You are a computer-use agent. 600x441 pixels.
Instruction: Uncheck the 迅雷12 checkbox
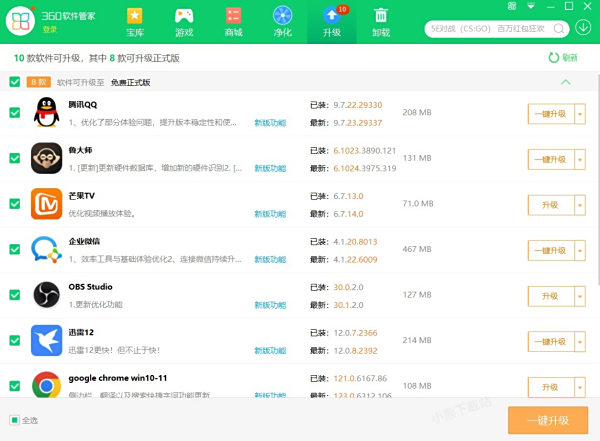click(x=15, y=340)
